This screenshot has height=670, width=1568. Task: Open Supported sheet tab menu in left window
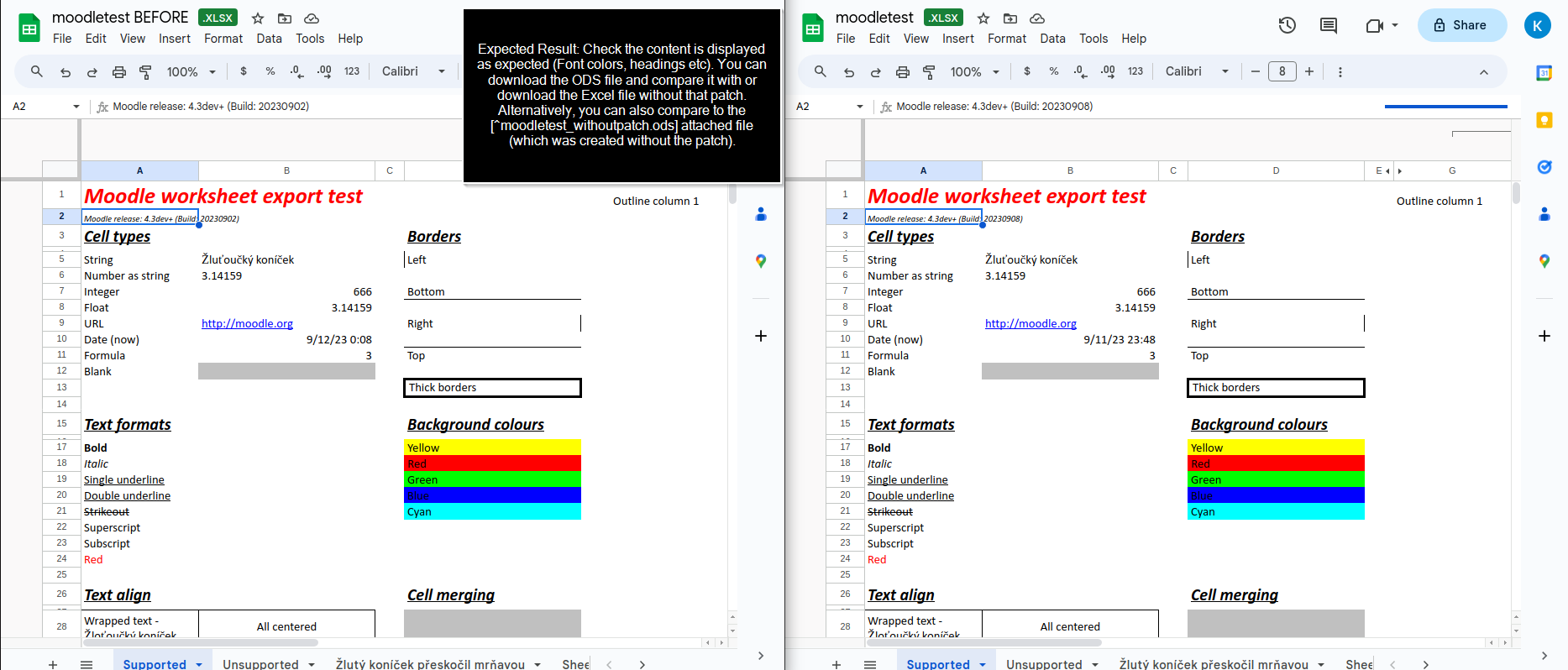coord(199,664)
